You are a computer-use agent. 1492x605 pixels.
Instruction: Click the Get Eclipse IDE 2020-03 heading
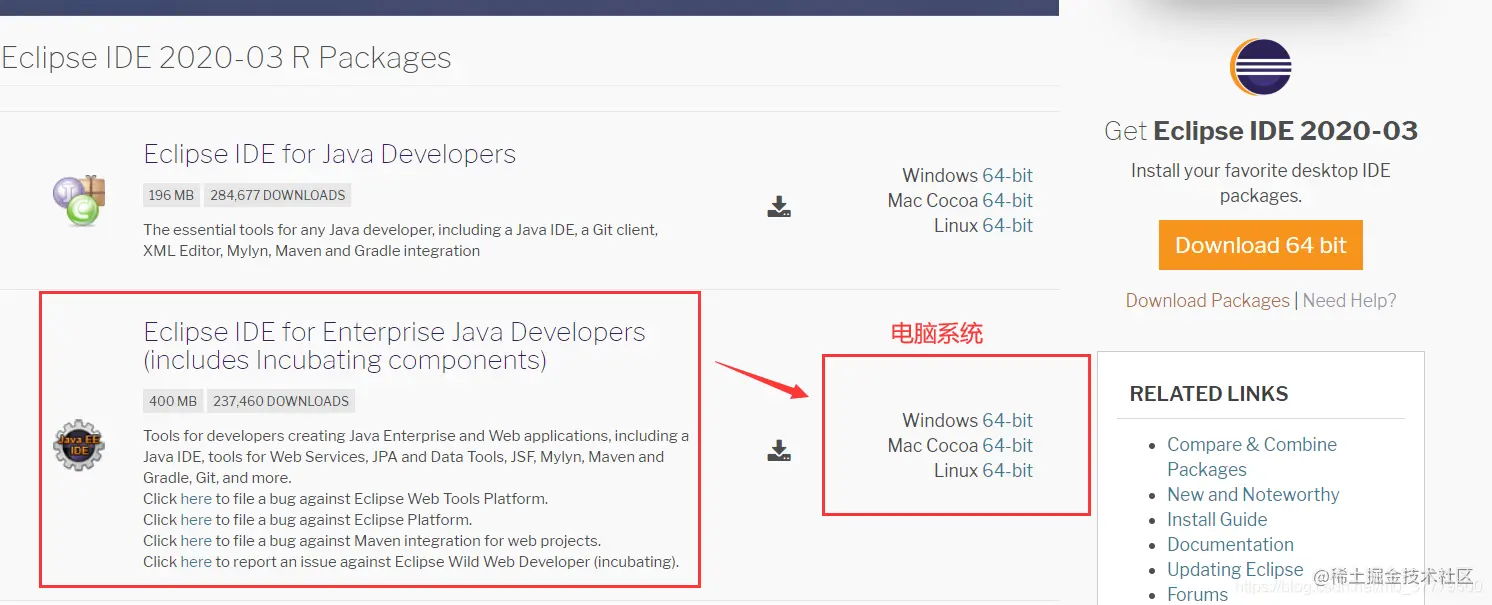1260,131
